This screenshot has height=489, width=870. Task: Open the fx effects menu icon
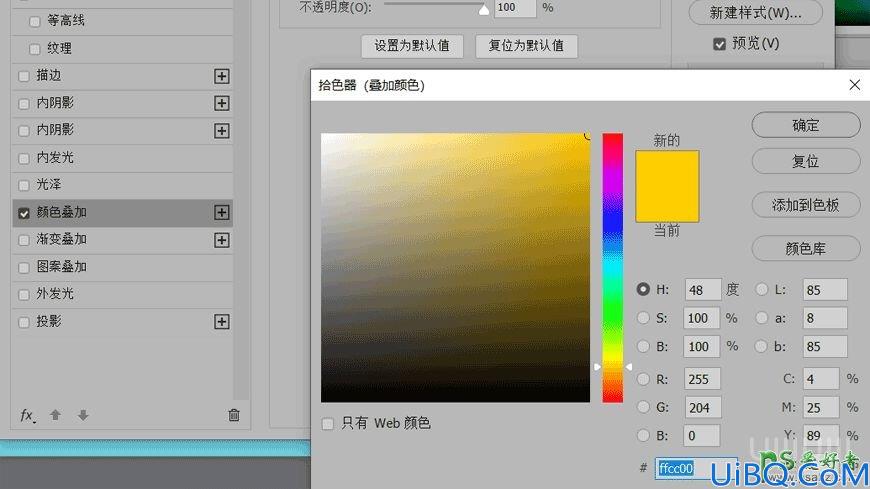pyautogui.click(x=28, y=415)
